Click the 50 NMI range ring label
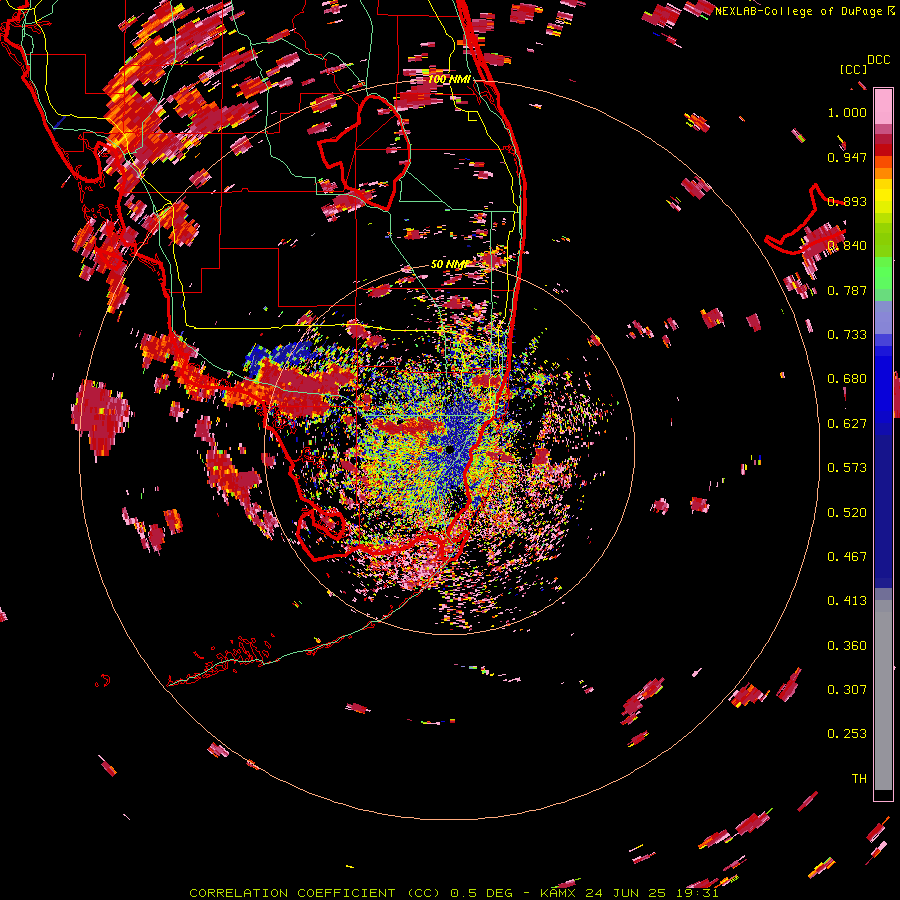Viewport: 900px width, 900px height. coord(449,265)
